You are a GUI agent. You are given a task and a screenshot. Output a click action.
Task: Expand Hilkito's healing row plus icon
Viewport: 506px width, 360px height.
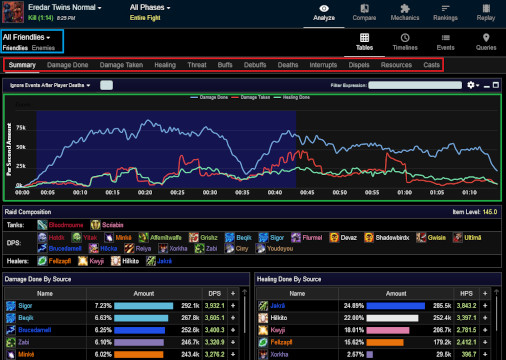485,318
